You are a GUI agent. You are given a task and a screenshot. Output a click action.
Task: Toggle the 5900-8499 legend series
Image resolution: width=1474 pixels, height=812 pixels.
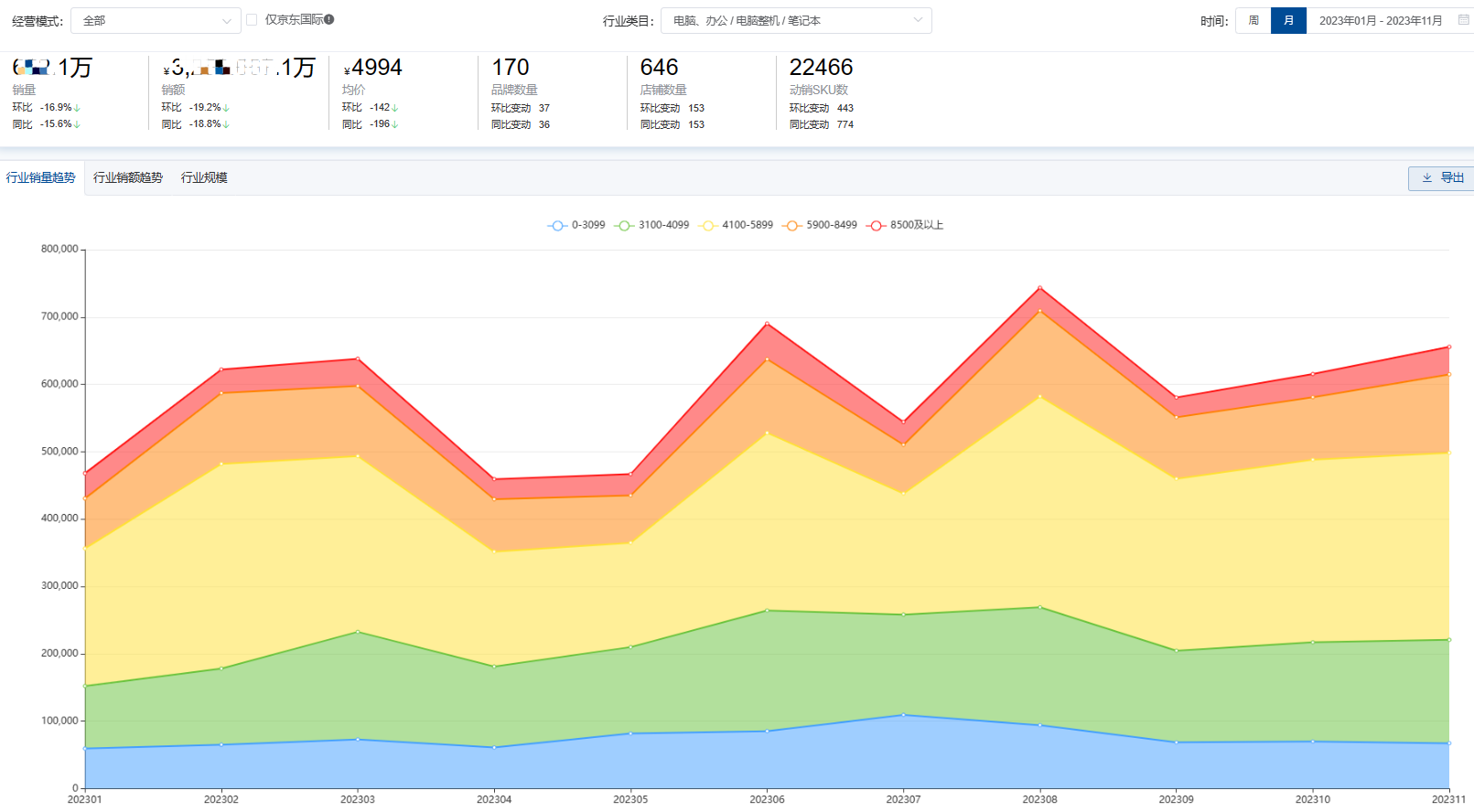coord(820,225)
